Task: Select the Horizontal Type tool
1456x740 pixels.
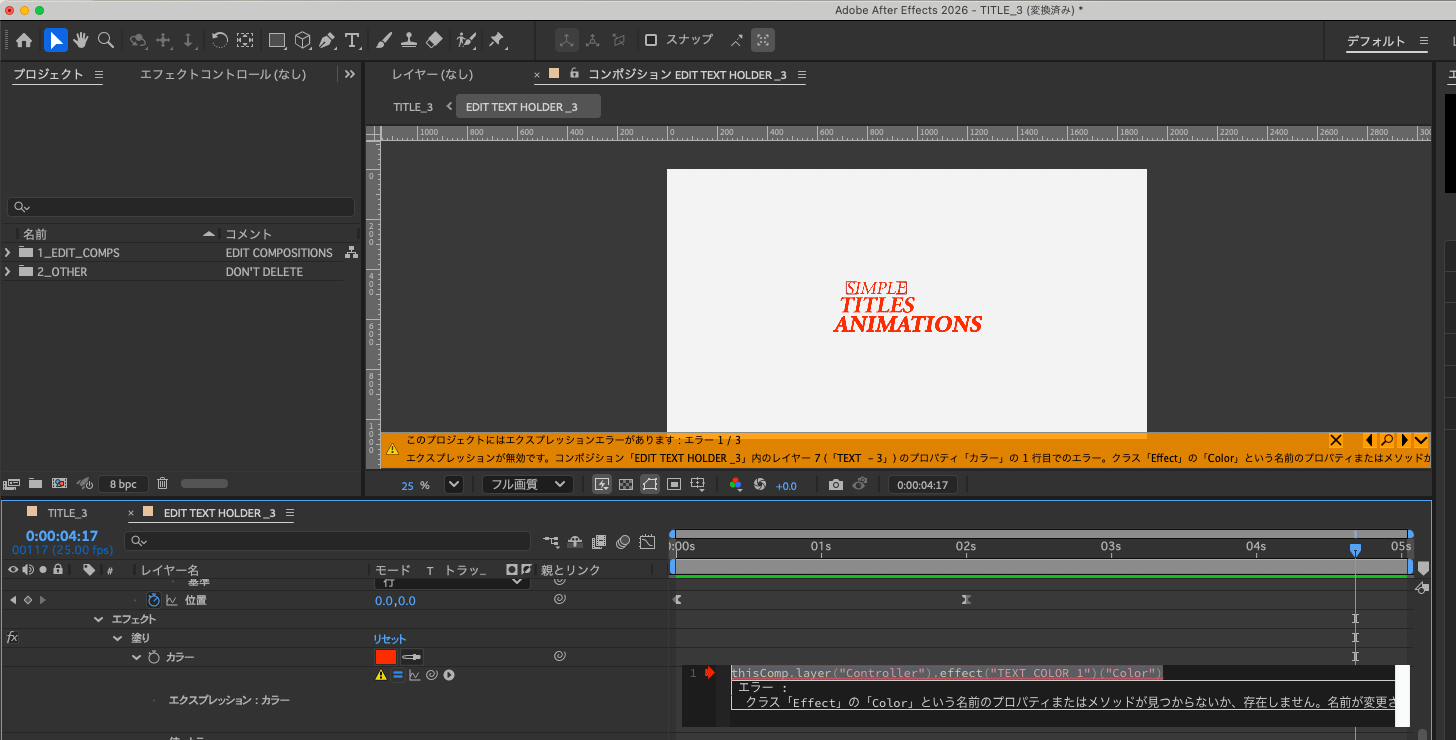Action: (x=352, y=41)
